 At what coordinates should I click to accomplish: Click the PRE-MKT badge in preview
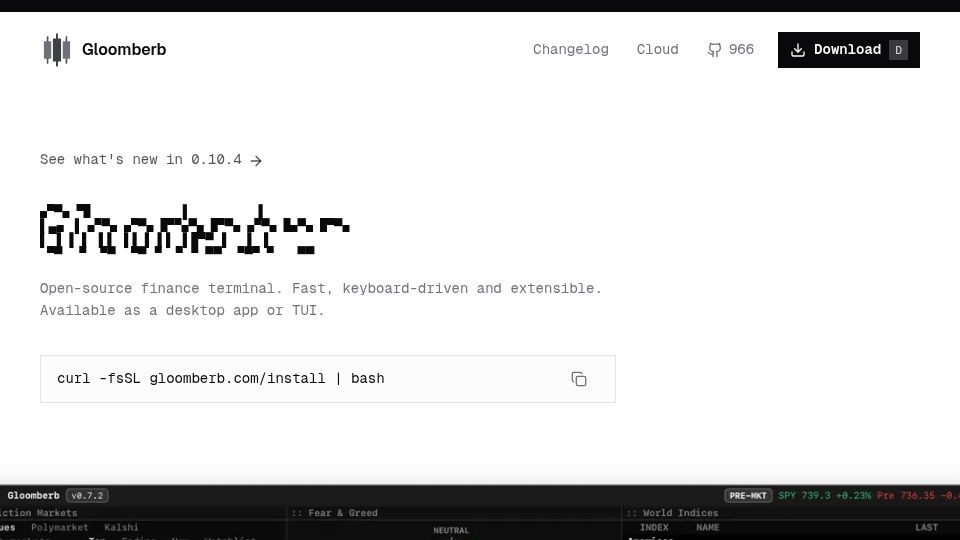[x=748, y=495]
